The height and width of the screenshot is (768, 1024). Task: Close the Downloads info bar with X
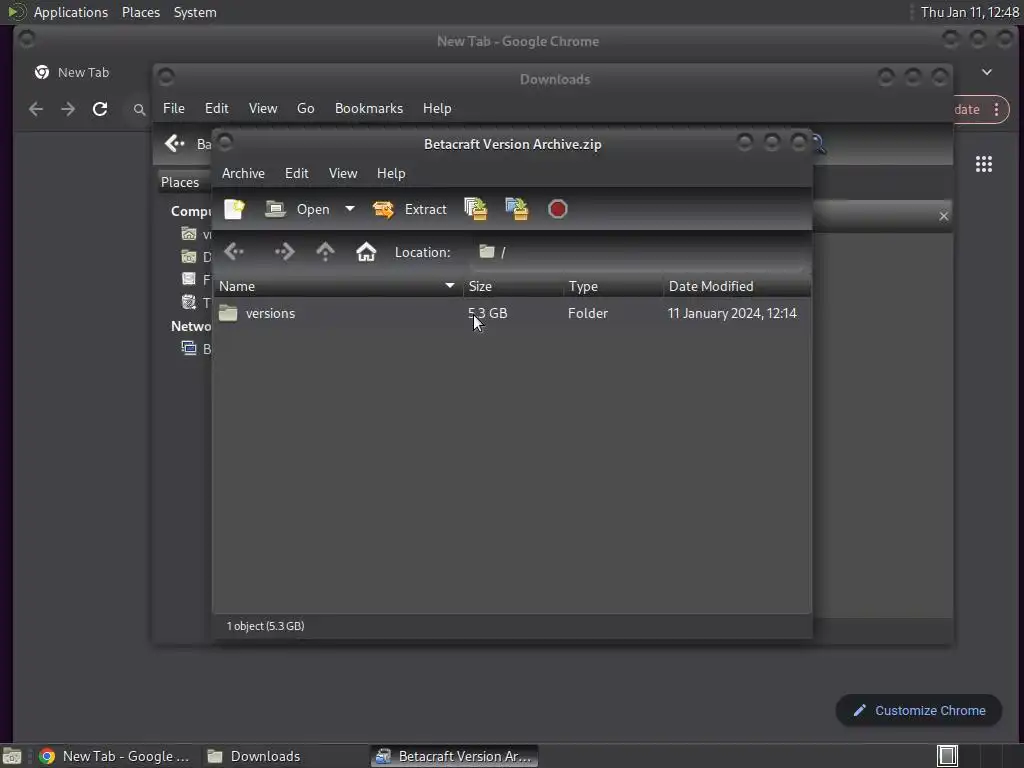pyautogui.click(x=944, y=216)
